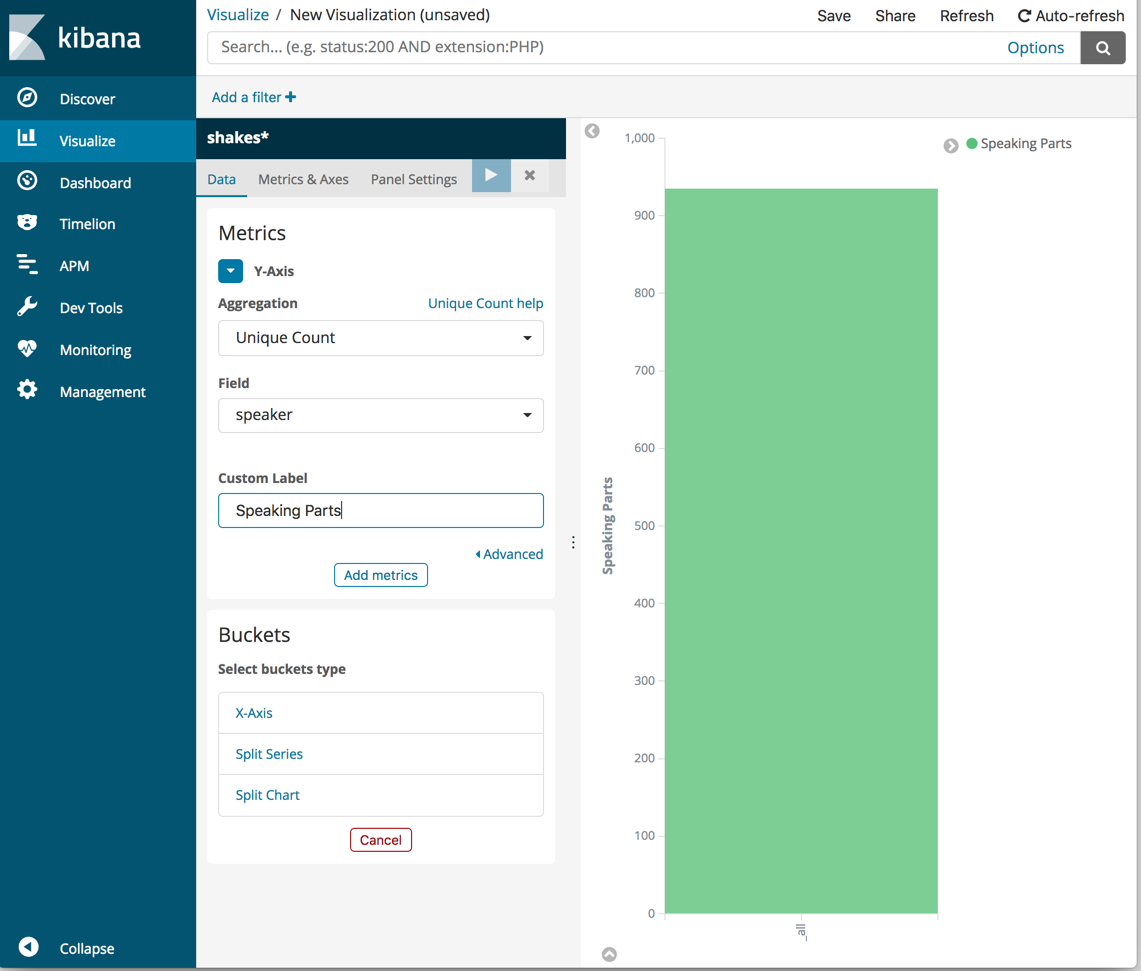The width and height of the screenshot is (1141, 971).
Task: Collapse the Y-Axis metric with blue chevron
Action: coord(230,271)
